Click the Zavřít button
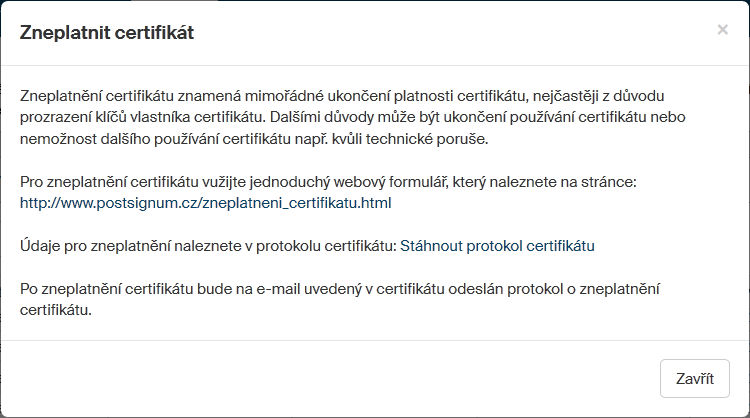Viewport: 750px width, 418px height. (695, 379)
